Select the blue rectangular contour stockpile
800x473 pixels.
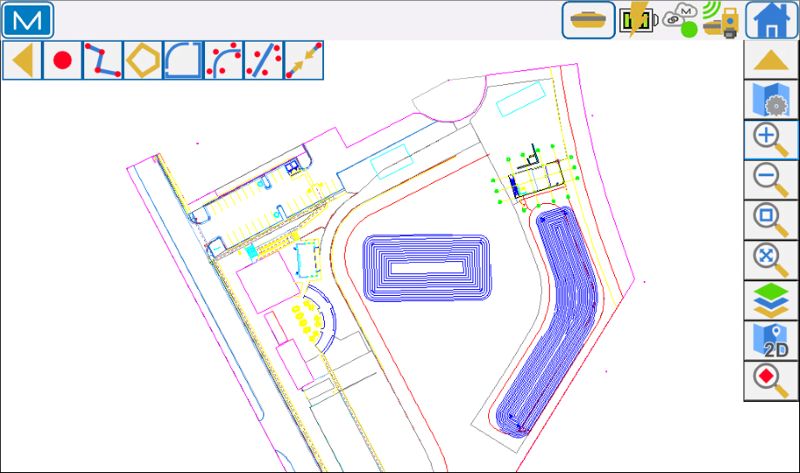(427, 268)
